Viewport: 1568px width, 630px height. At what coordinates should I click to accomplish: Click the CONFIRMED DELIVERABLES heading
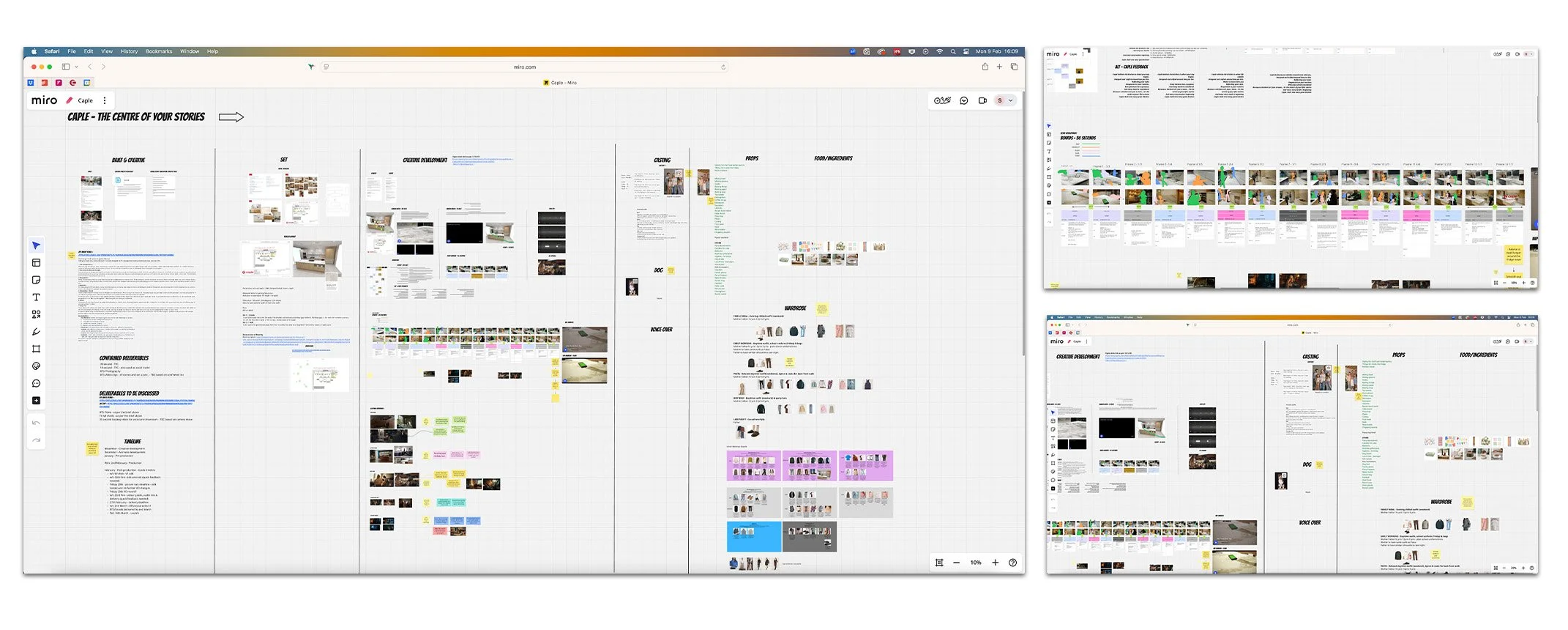tap(124, 358)
